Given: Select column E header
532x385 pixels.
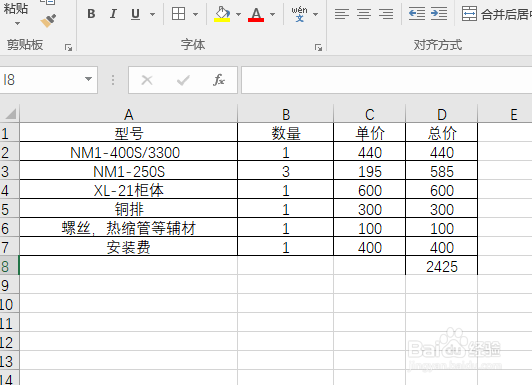Looking at the screenshot, I should point(505,114).
